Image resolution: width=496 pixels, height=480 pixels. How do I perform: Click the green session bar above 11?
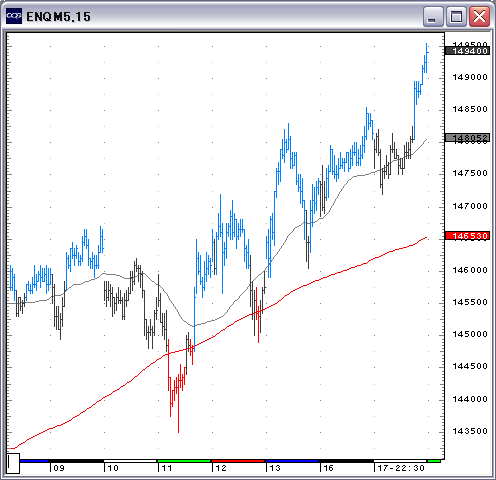tap(184, 461)
